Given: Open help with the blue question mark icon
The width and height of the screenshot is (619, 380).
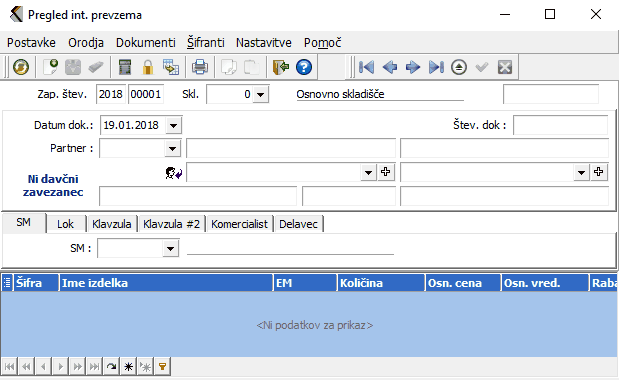Looking at the screenshot, I should pyautogui.click(x=304, y=67).
